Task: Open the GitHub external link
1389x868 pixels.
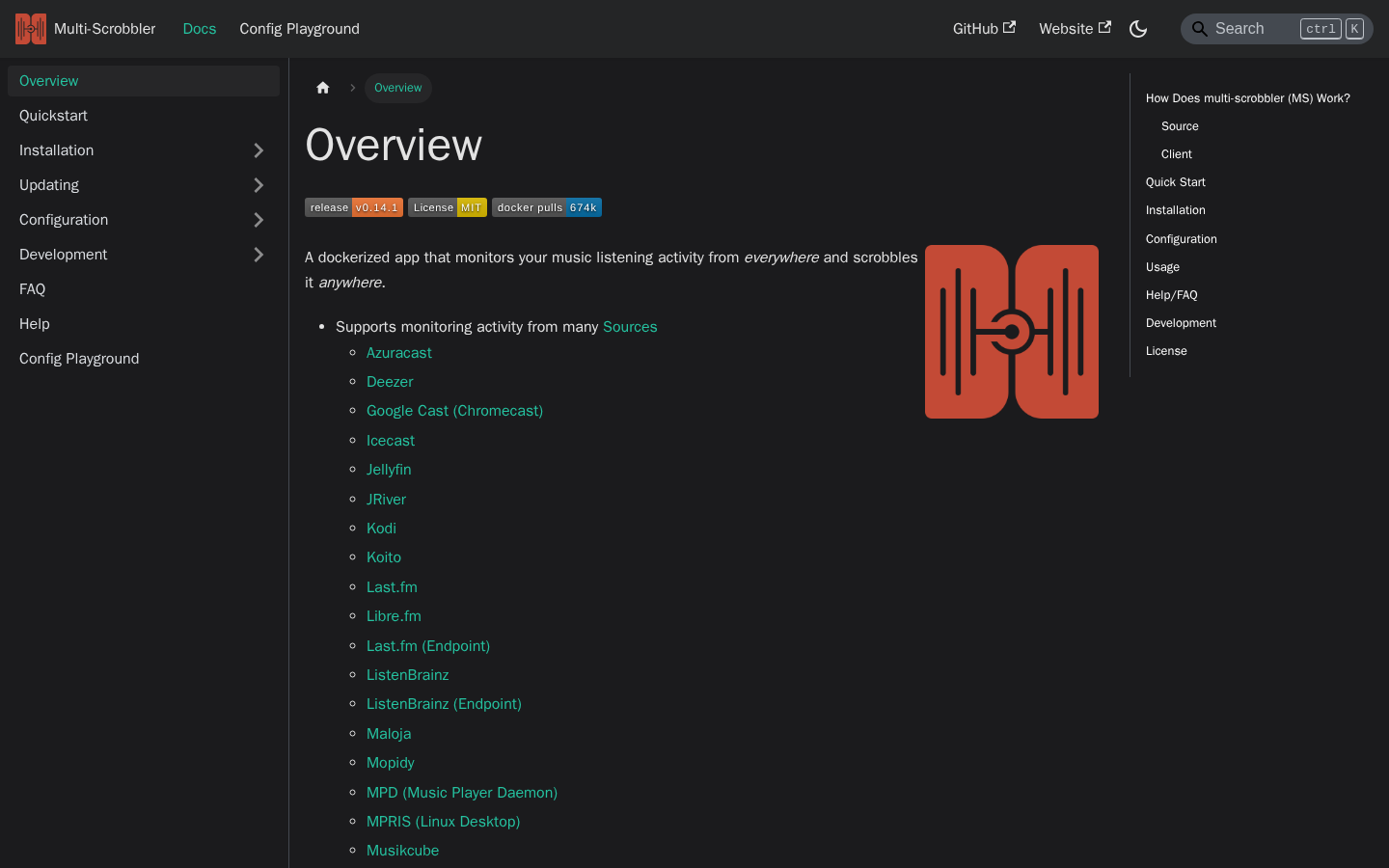Action: coord(984,29)
